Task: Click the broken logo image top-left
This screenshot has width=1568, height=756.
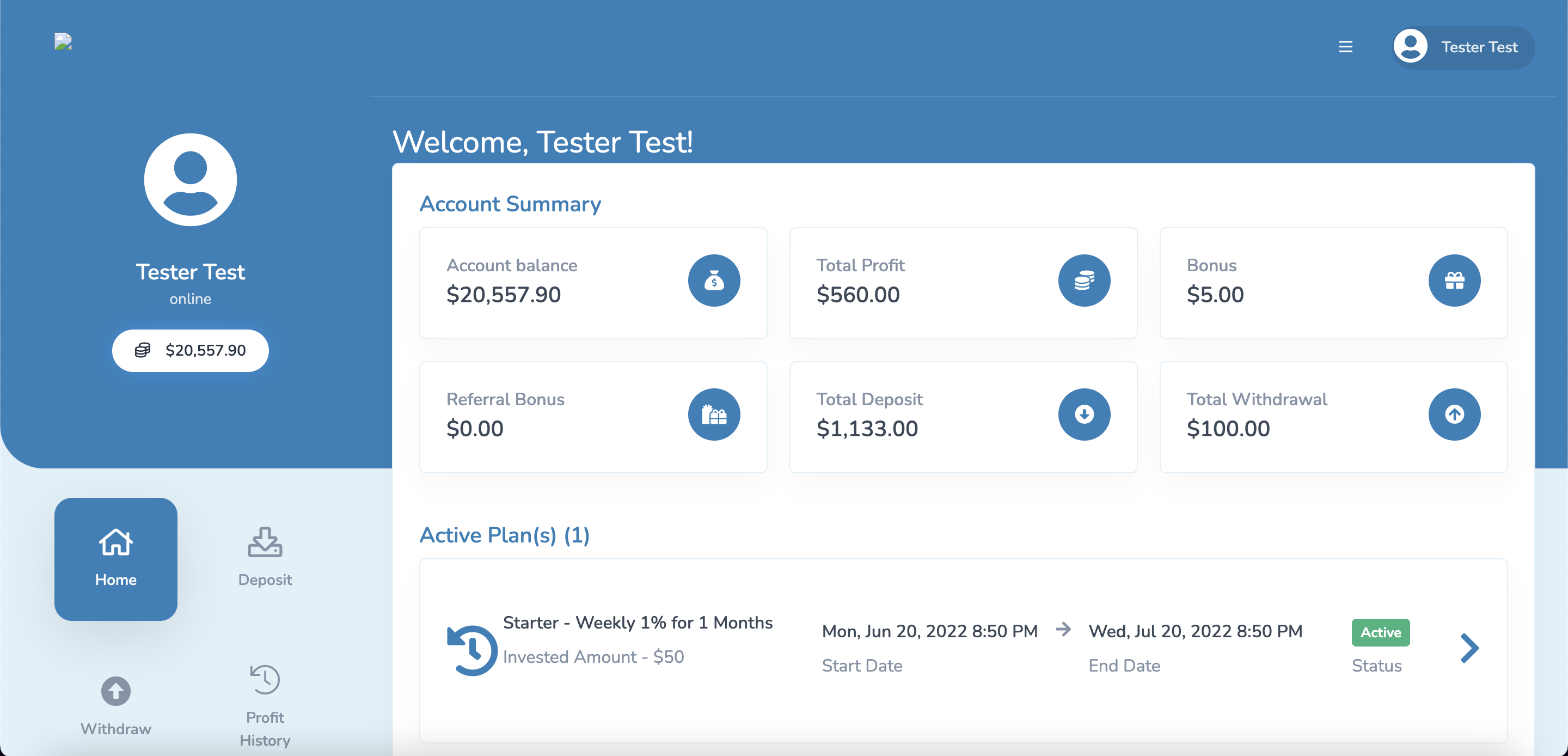Action: (x=63, y=41)
